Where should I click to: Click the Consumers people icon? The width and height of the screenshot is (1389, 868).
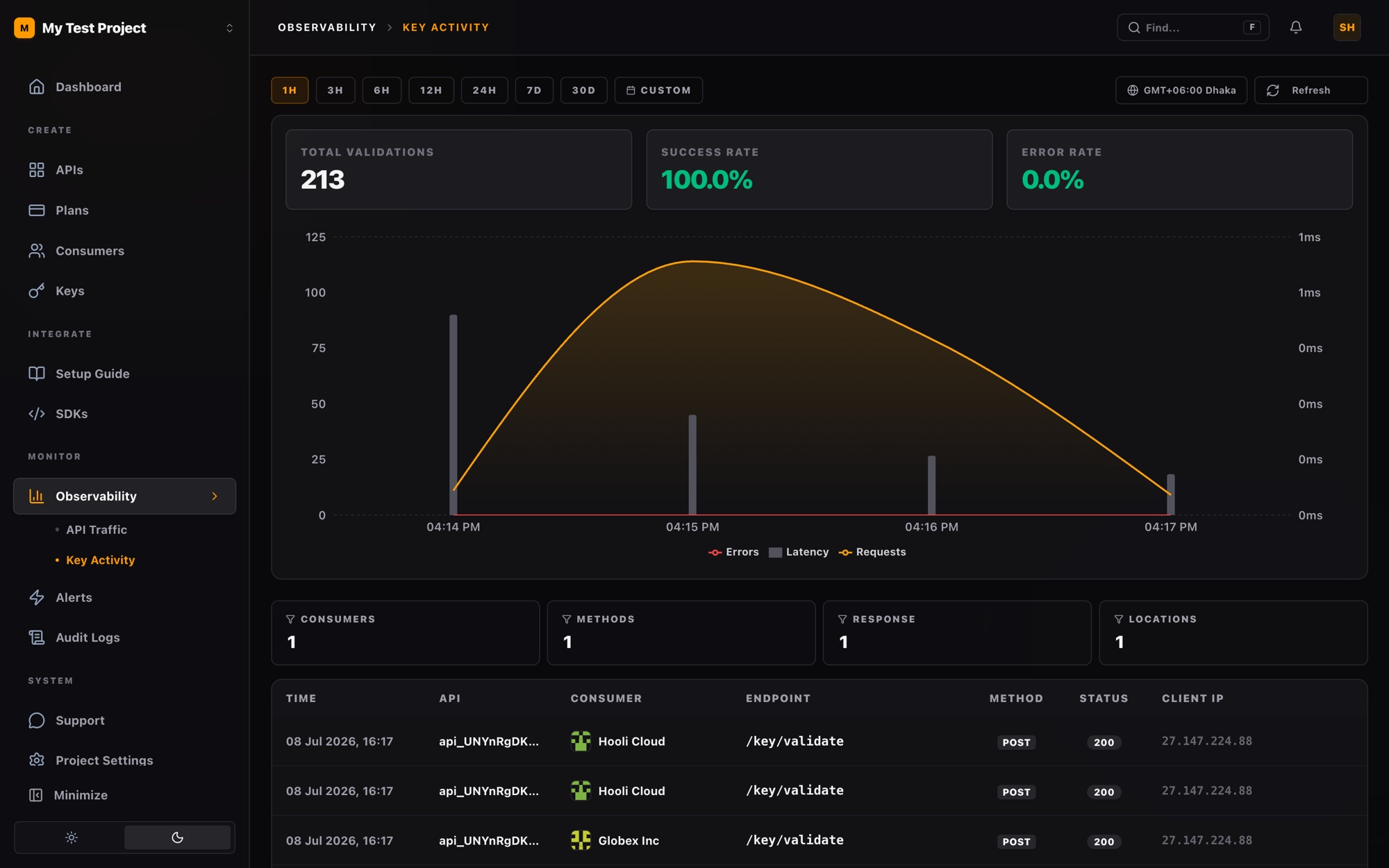pyautogui.click(x=37, y=251)
